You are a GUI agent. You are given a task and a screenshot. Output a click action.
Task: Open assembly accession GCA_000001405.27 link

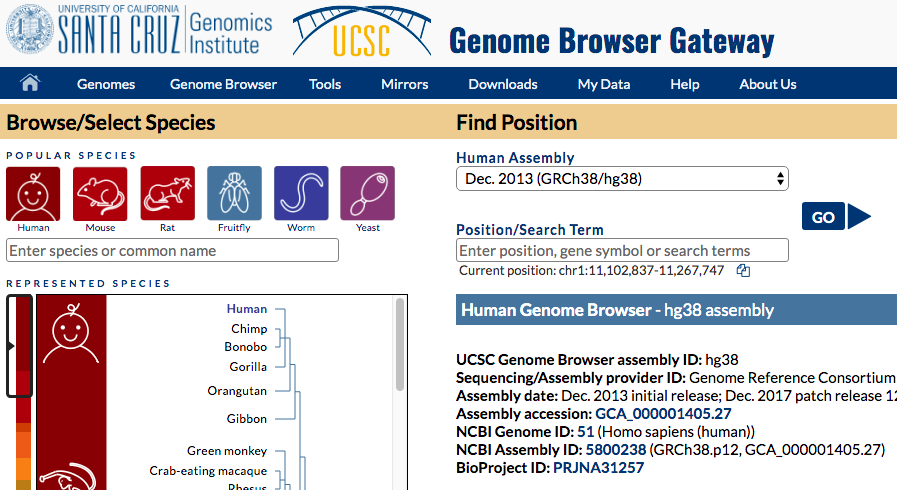tap(663, 413)
